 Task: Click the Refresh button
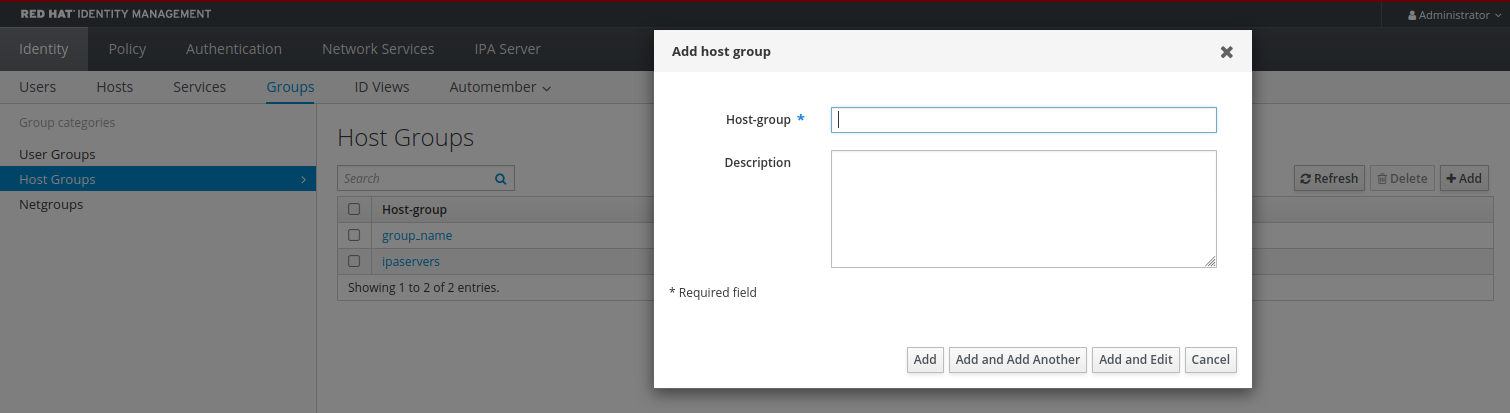1329,179
